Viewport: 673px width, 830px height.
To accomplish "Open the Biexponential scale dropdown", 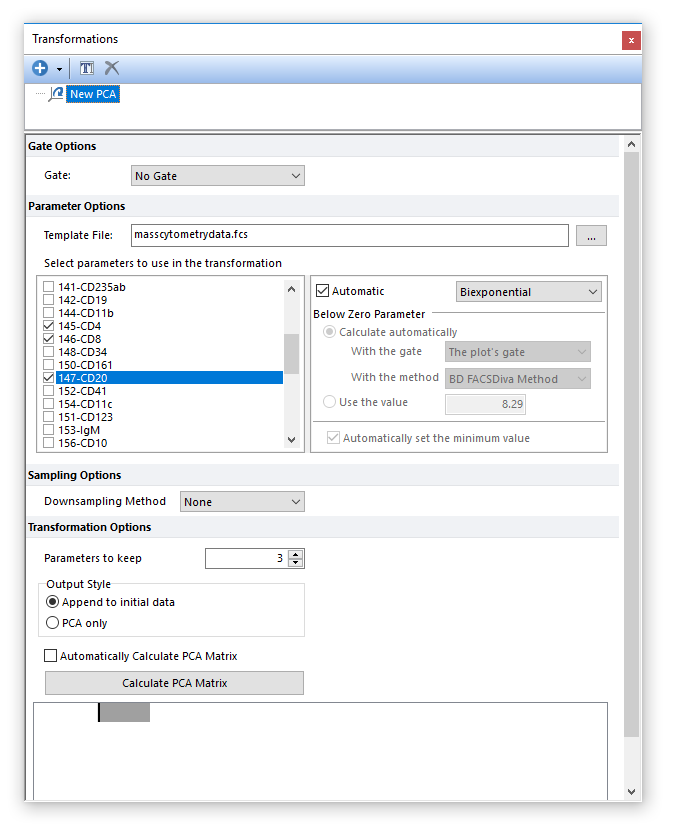I will (x=528, y=292).
